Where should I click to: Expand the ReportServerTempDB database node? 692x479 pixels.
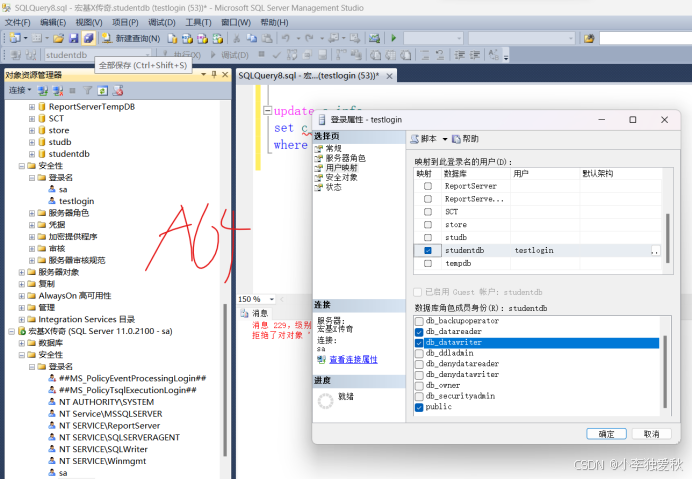(32, 107)
